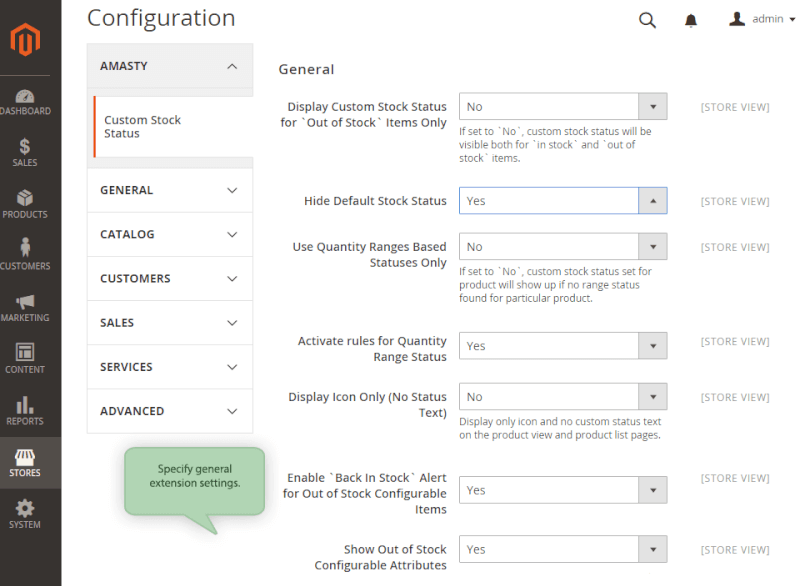Image resolution: width=800 pixels, height=586 pixels.
Task: Select the Dashboard sidebar item
Action: pos(25,101)
